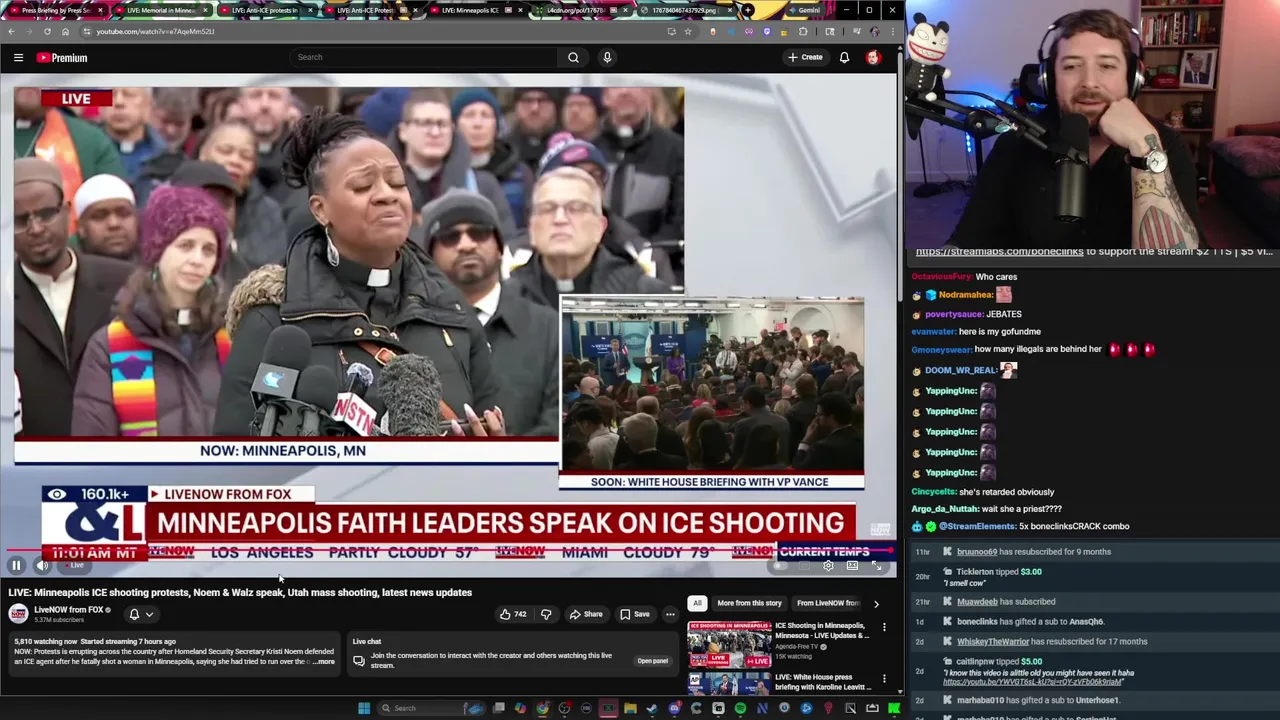The width and height of the screenshot is (1280, 720).
Task: Bookmark this page with star
Action: (687, 31)
